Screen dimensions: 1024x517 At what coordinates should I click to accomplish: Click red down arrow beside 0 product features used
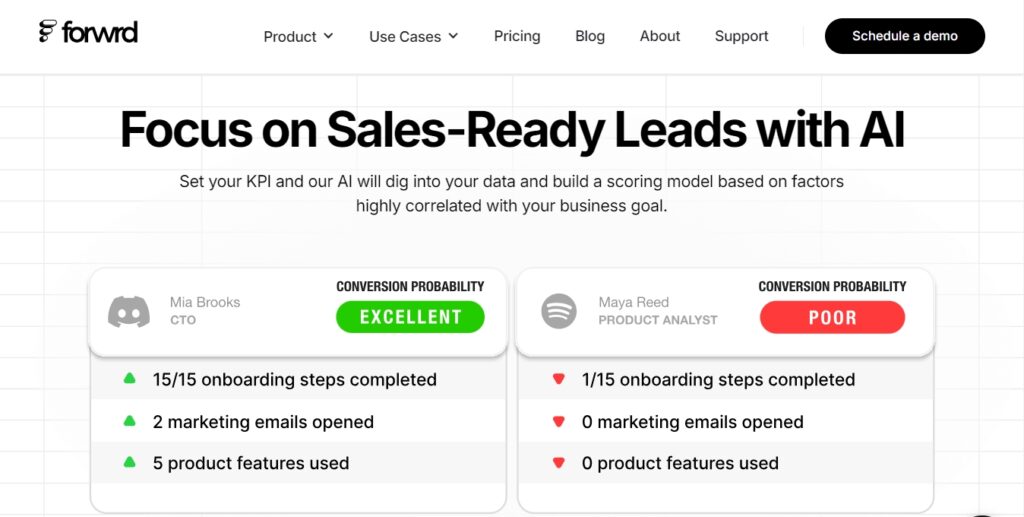(558, 463)
